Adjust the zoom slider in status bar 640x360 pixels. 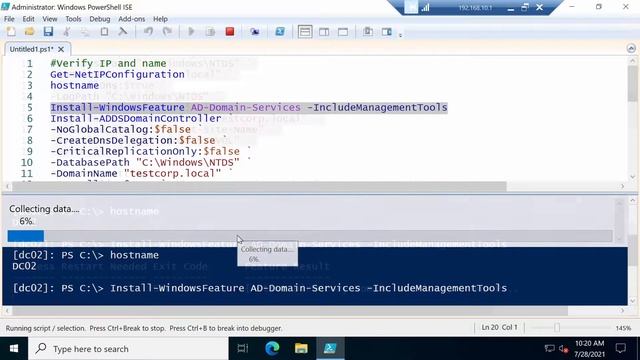557,327
